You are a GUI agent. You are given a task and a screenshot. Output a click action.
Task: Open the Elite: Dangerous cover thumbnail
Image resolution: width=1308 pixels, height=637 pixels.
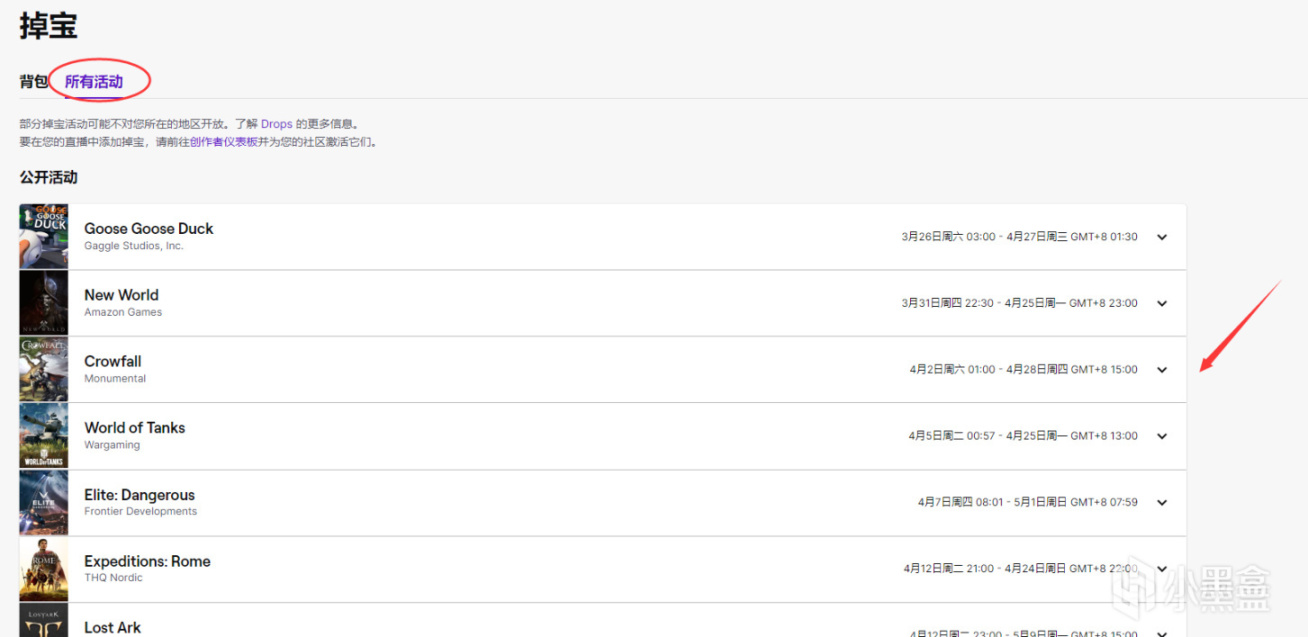(x=44, y=502)
